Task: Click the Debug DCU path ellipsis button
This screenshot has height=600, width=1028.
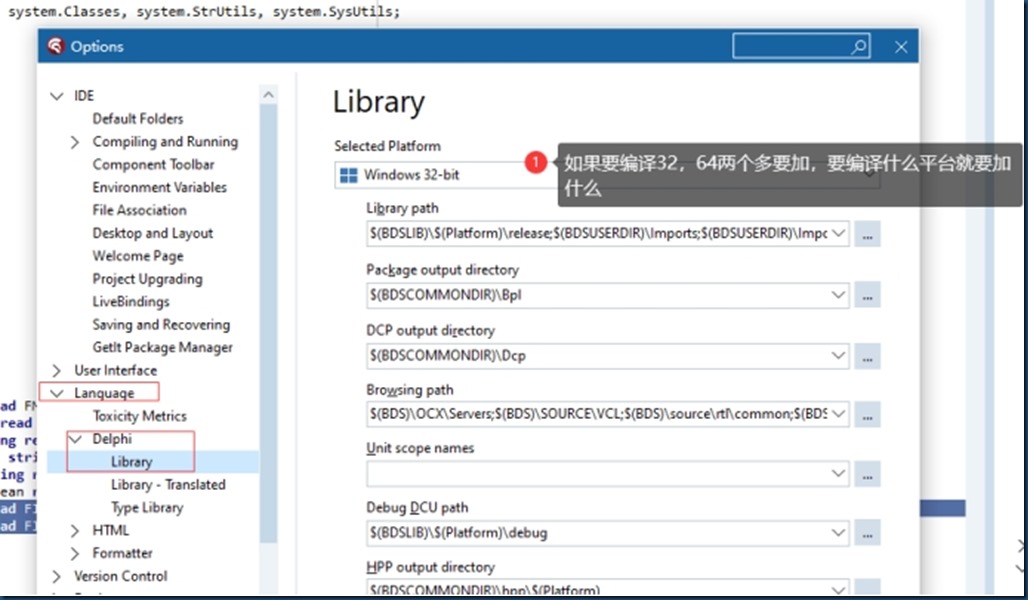Action: point(867,533)
